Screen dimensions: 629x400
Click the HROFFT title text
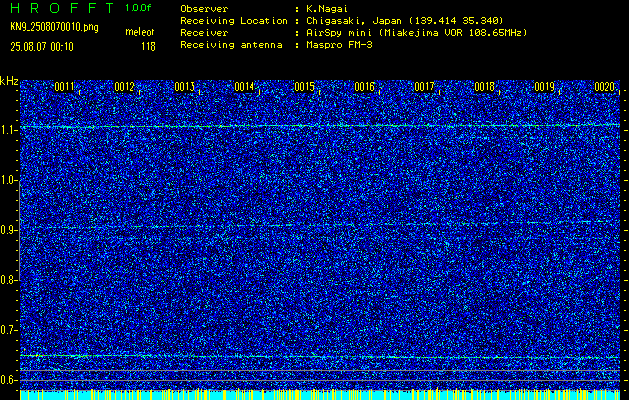click(x=62, y=8)
